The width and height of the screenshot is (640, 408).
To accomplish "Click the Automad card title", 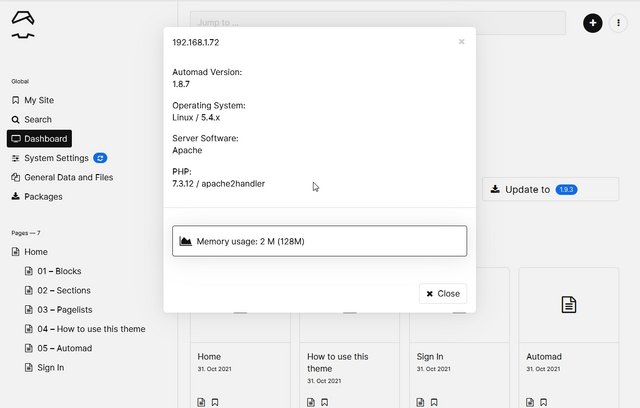I will click(544, 357).
